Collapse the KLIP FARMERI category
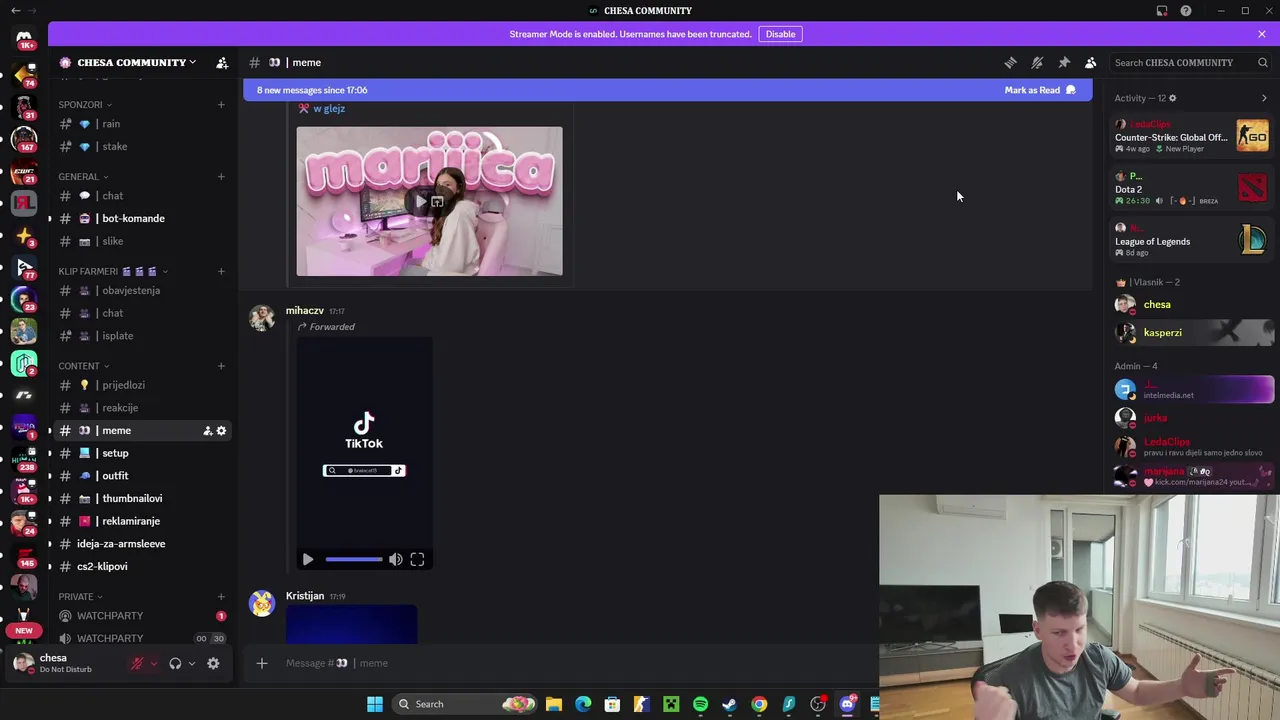The height and width of the screenshot is (720, 1280). 113,271
